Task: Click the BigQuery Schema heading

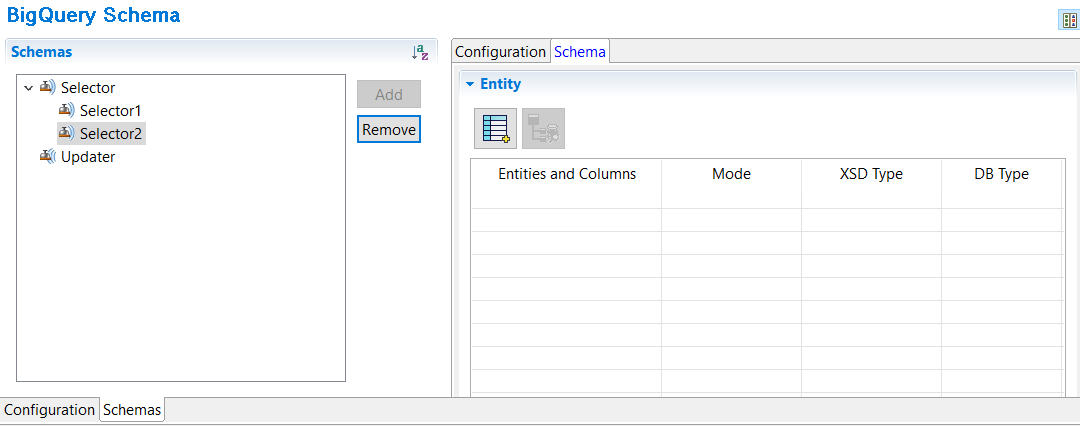Action: [x=94, y=15]
